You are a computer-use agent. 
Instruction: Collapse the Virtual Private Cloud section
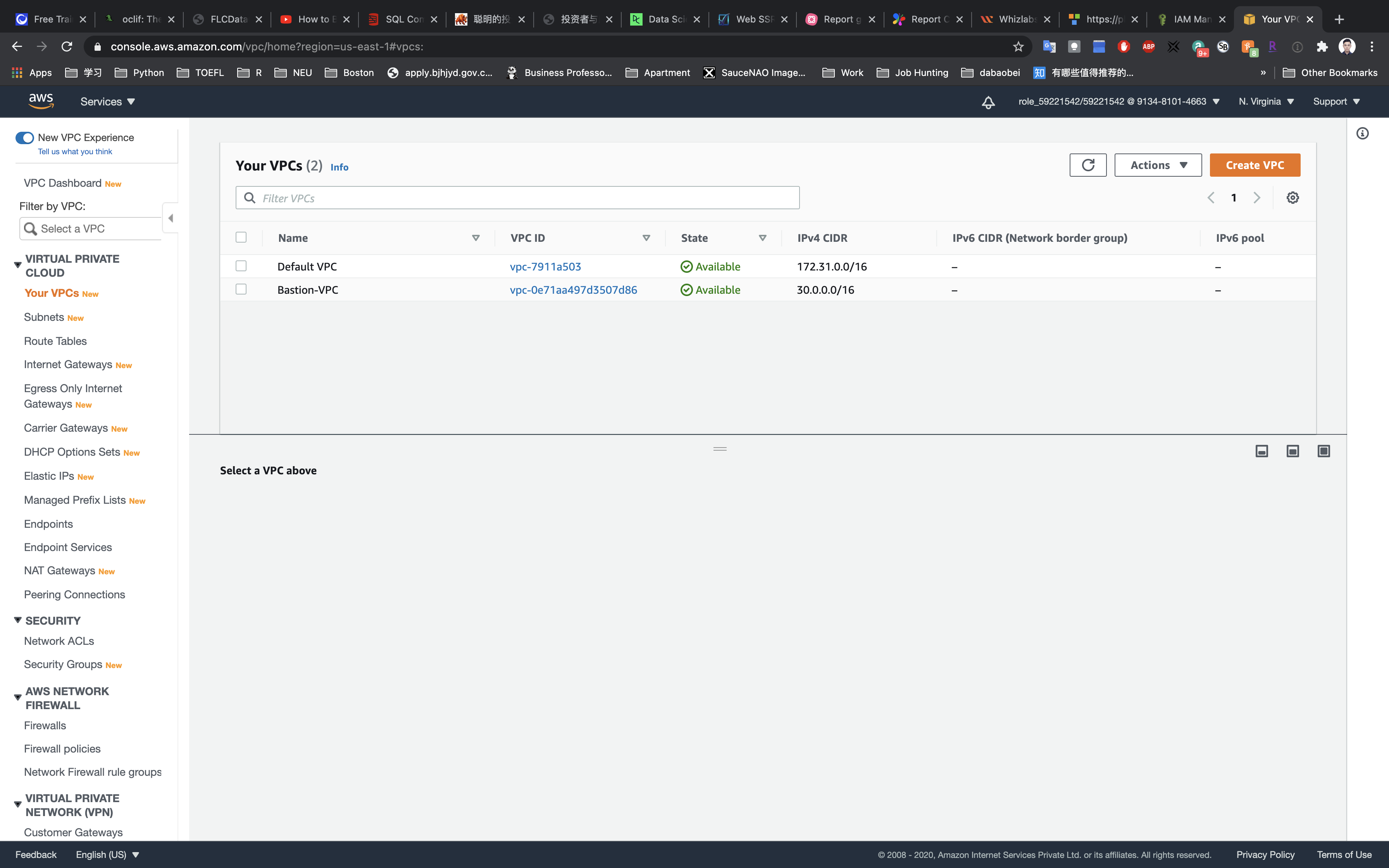coord(18,265)
